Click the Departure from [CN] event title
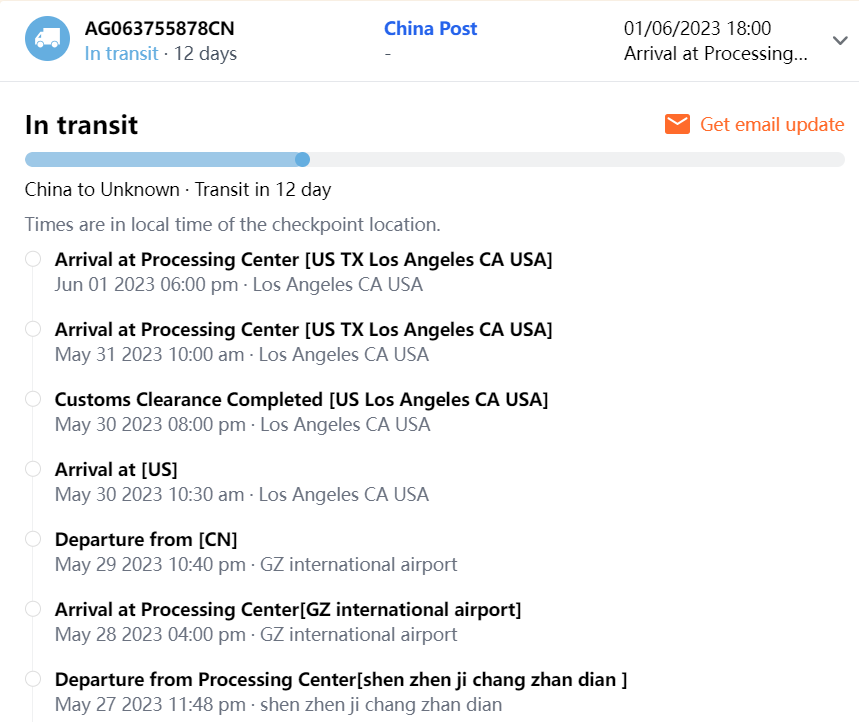 [x=146, y=539]
